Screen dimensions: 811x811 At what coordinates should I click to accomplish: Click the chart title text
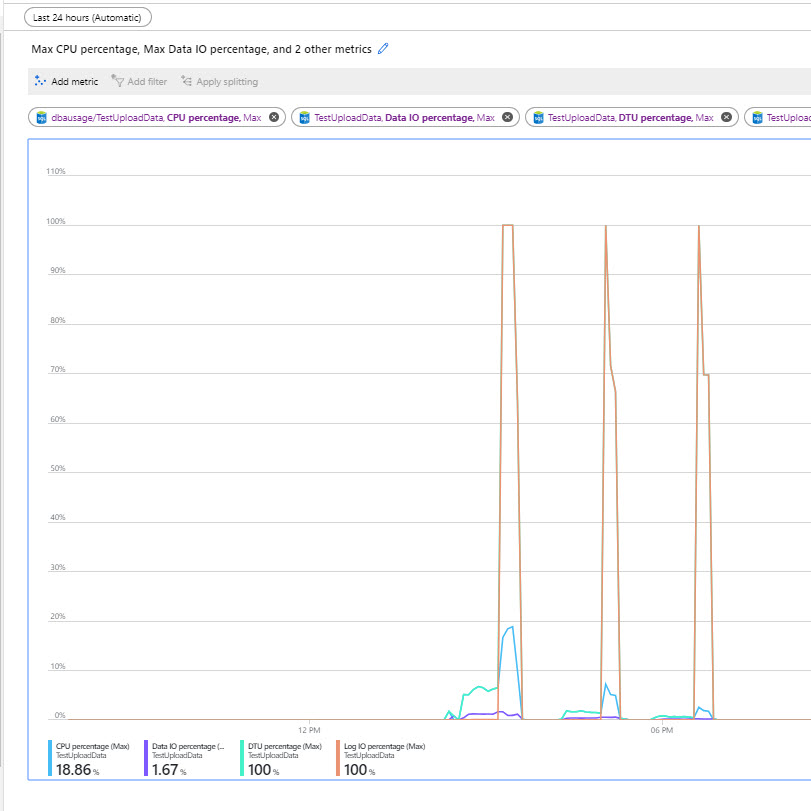[x=201, y=49]
